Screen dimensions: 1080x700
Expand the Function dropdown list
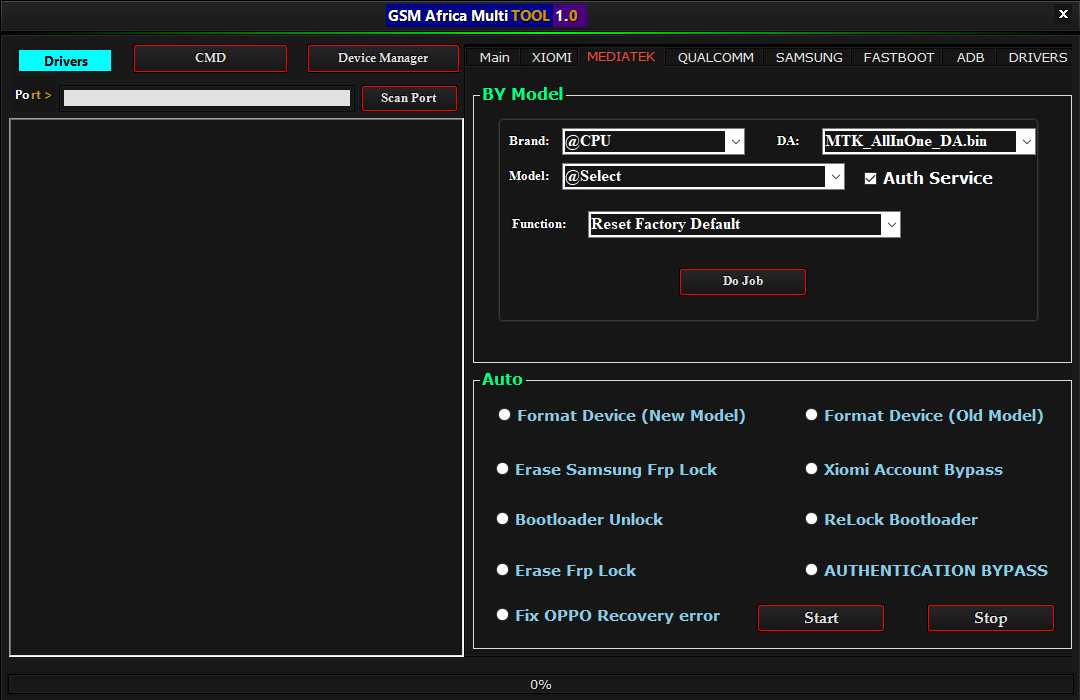(891, 225)
